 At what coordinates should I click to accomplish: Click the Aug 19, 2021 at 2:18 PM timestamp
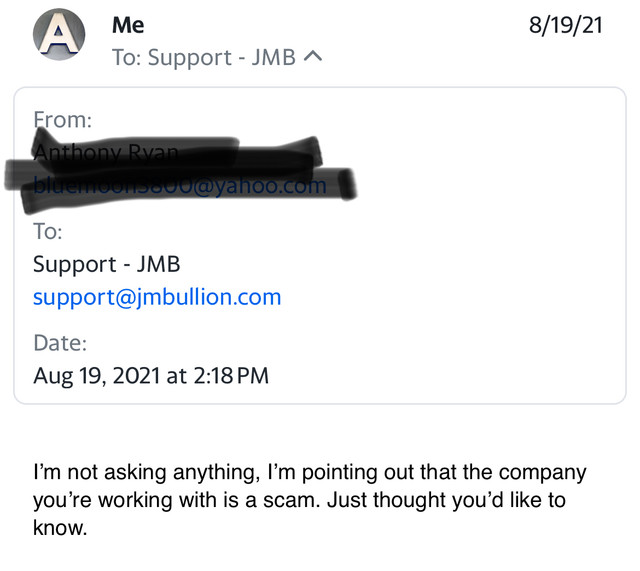(151, 375)
